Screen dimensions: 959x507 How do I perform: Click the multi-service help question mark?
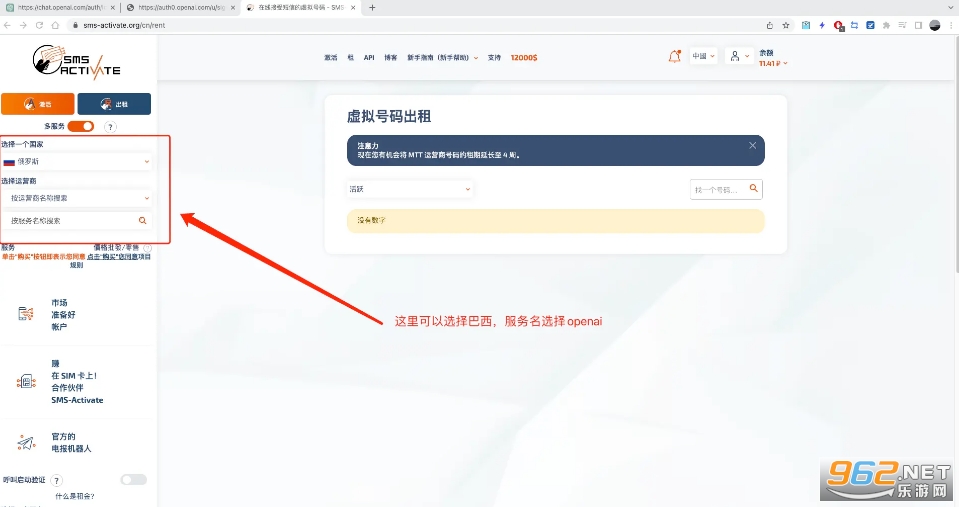click(x=110, y=127)
